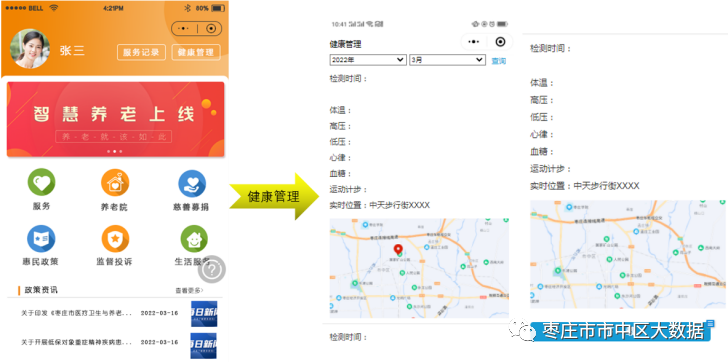Viewport: 728px width, 363px height.
Task: Click the 服务记录 button
Action: (x=141, y=52)
